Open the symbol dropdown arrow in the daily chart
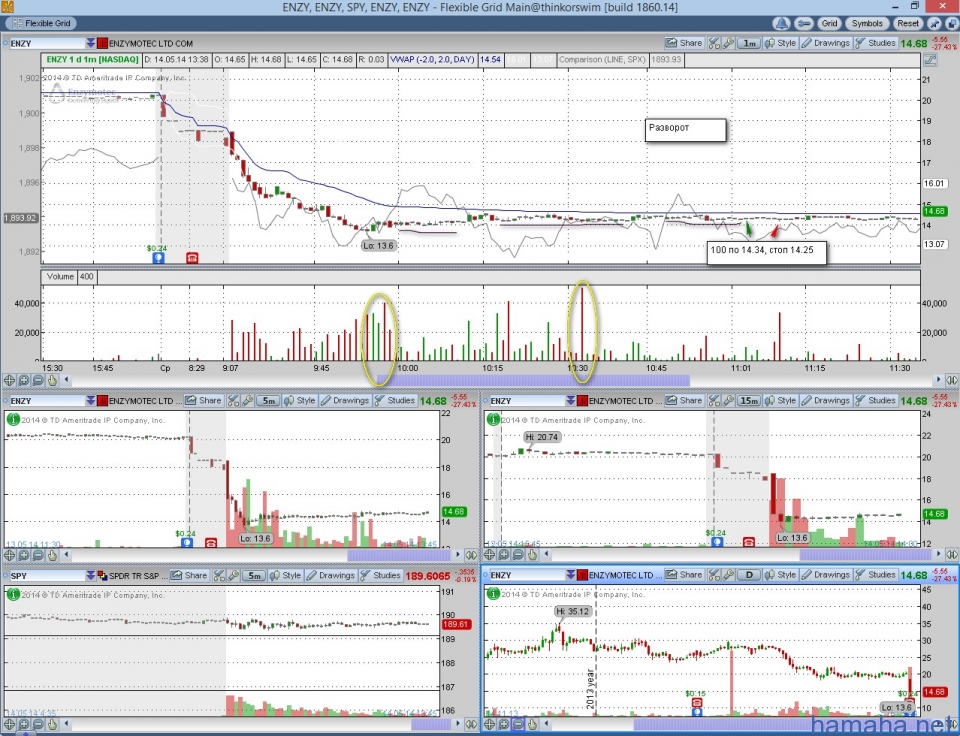Image resolution: width=960 pixels, height=736 pixels. tap(571, 575)
